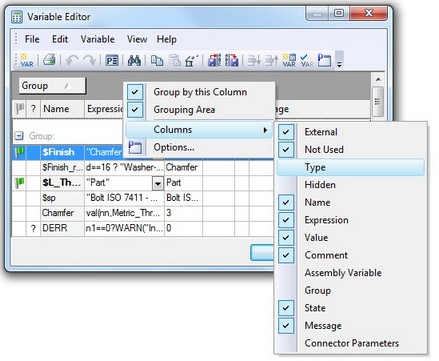
Task: Click the question mark column header
Action: pos(33,109)
